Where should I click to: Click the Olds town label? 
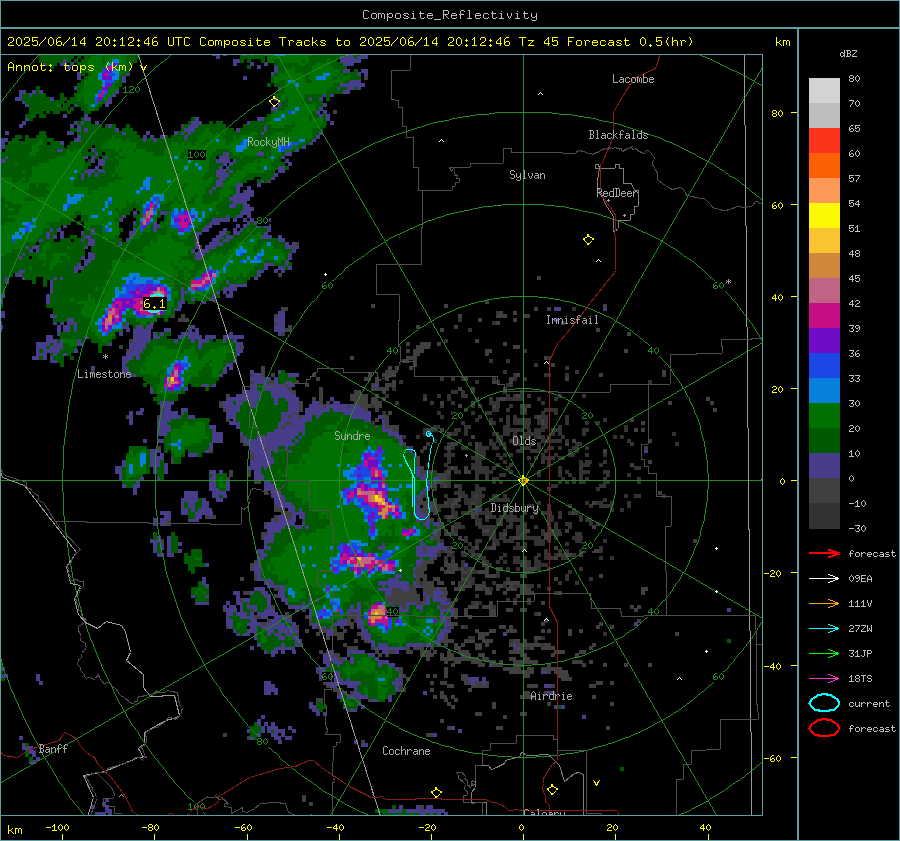click(x=524, y=441)
